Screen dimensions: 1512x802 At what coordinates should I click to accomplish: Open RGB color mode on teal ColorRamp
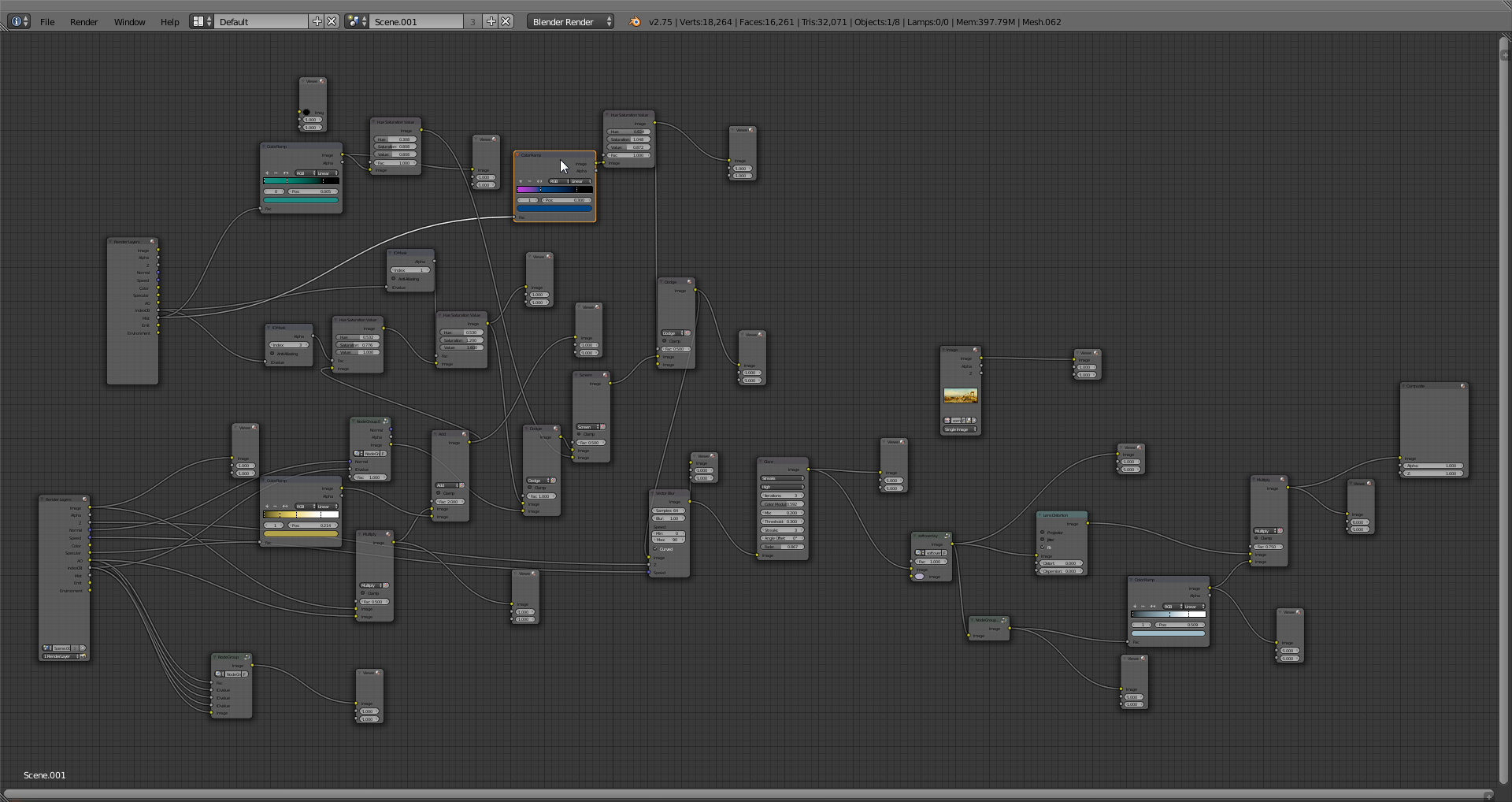pos(305,173)
